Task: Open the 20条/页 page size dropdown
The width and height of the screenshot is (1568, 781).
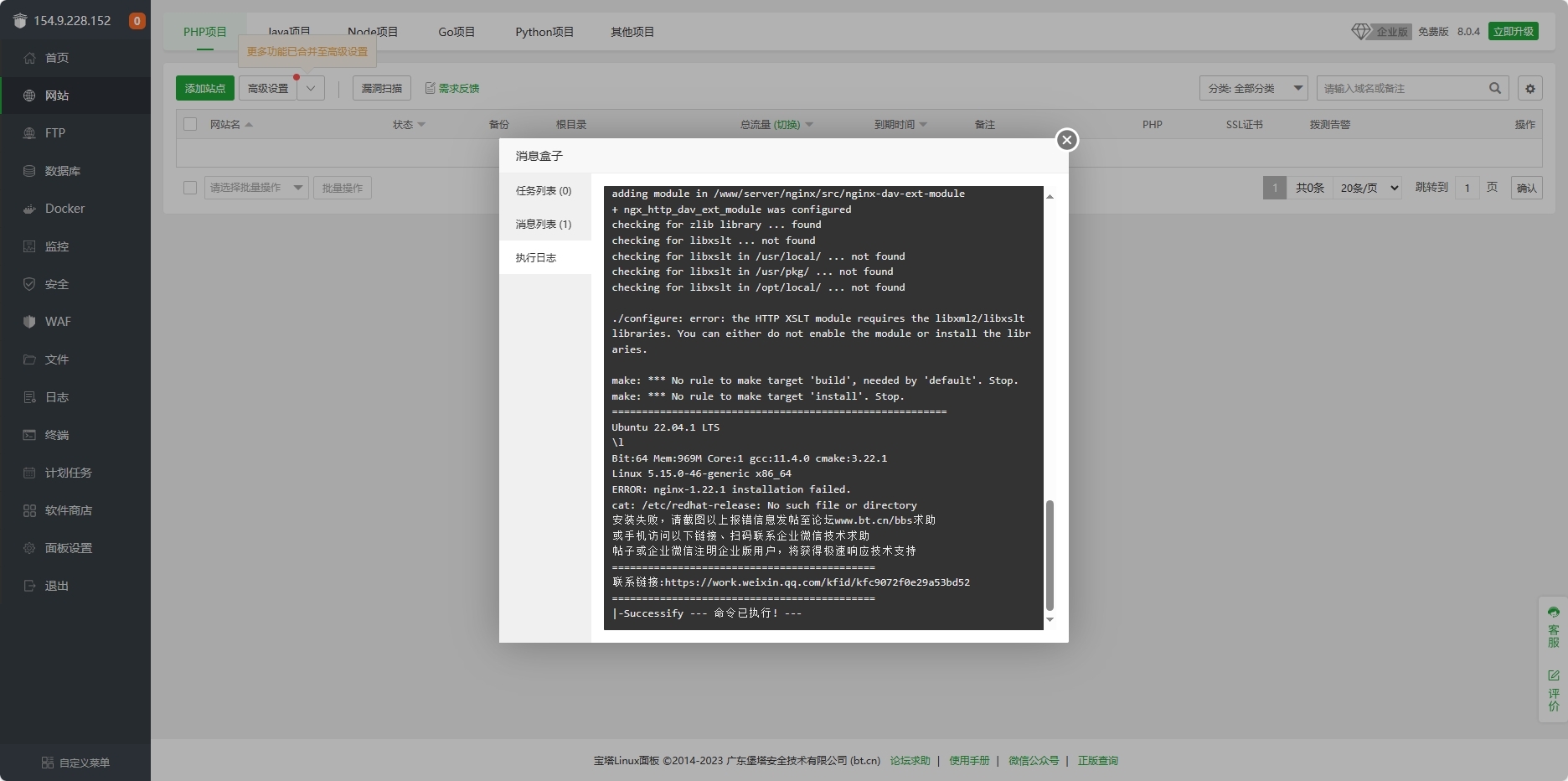Action: [1369, 188]
